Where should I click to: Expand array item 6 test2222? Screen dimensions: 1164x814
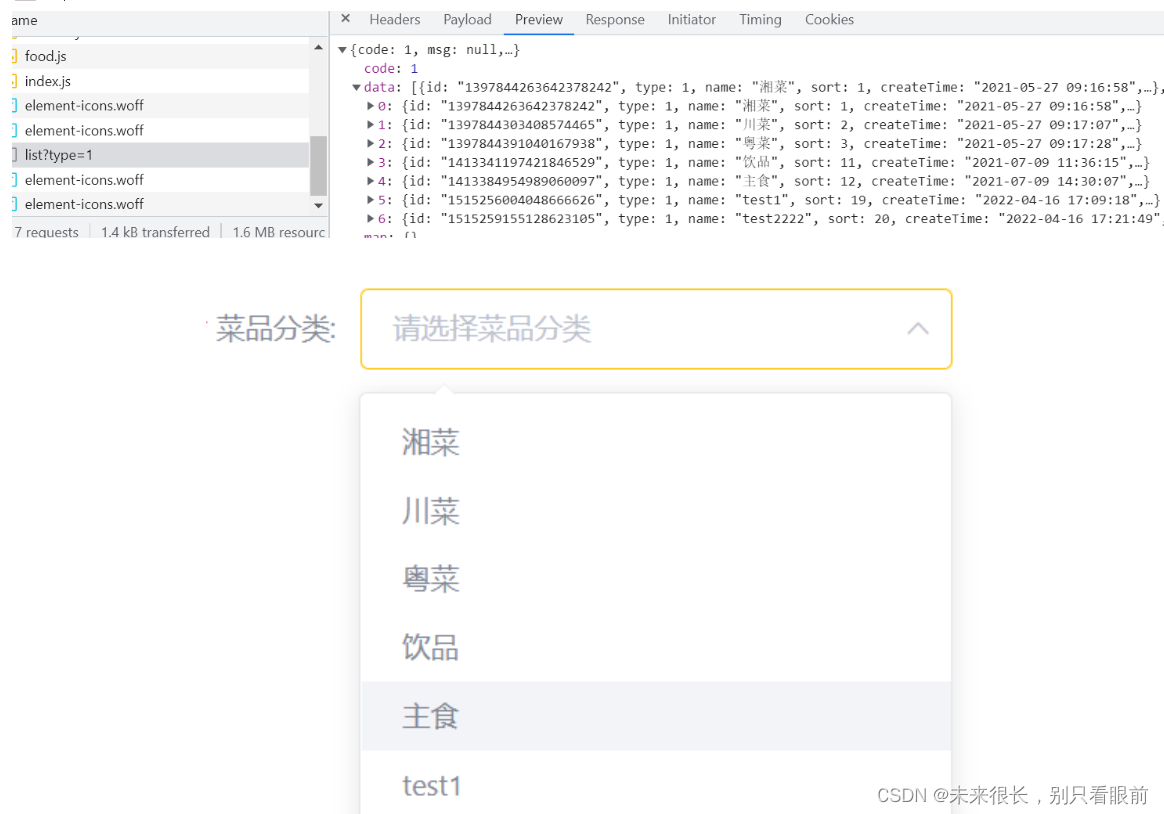370,219
